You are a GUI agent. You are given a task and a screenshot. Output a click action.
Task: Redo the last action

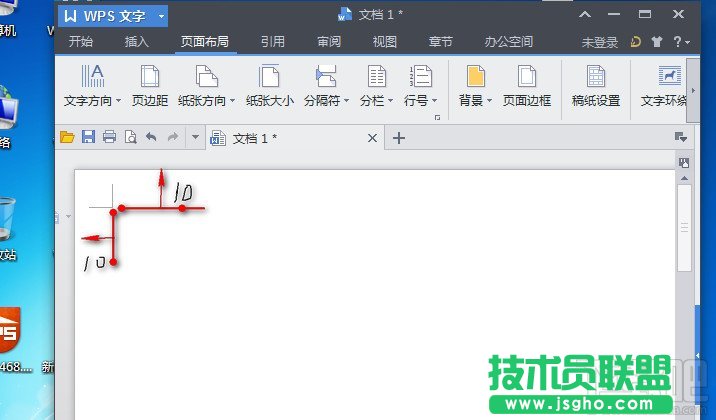tap(173, 137)
